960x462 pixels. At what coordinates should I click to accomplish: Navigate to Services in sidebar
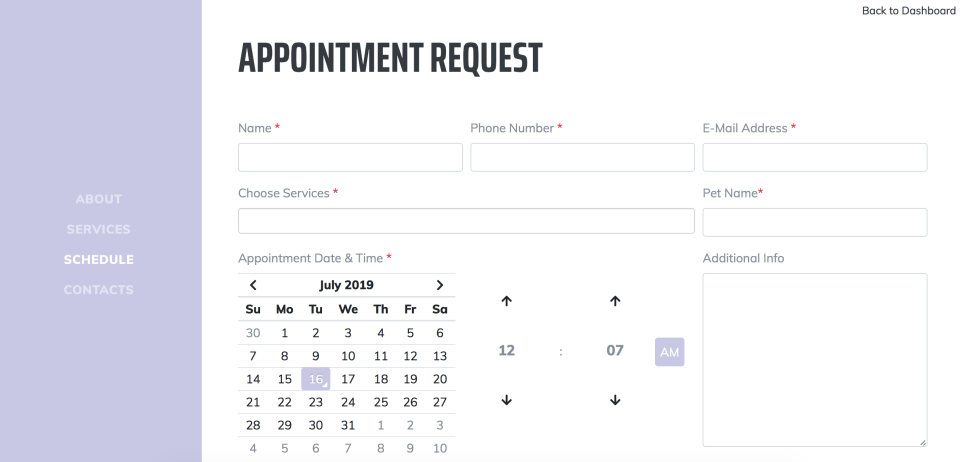pos(98,229)
